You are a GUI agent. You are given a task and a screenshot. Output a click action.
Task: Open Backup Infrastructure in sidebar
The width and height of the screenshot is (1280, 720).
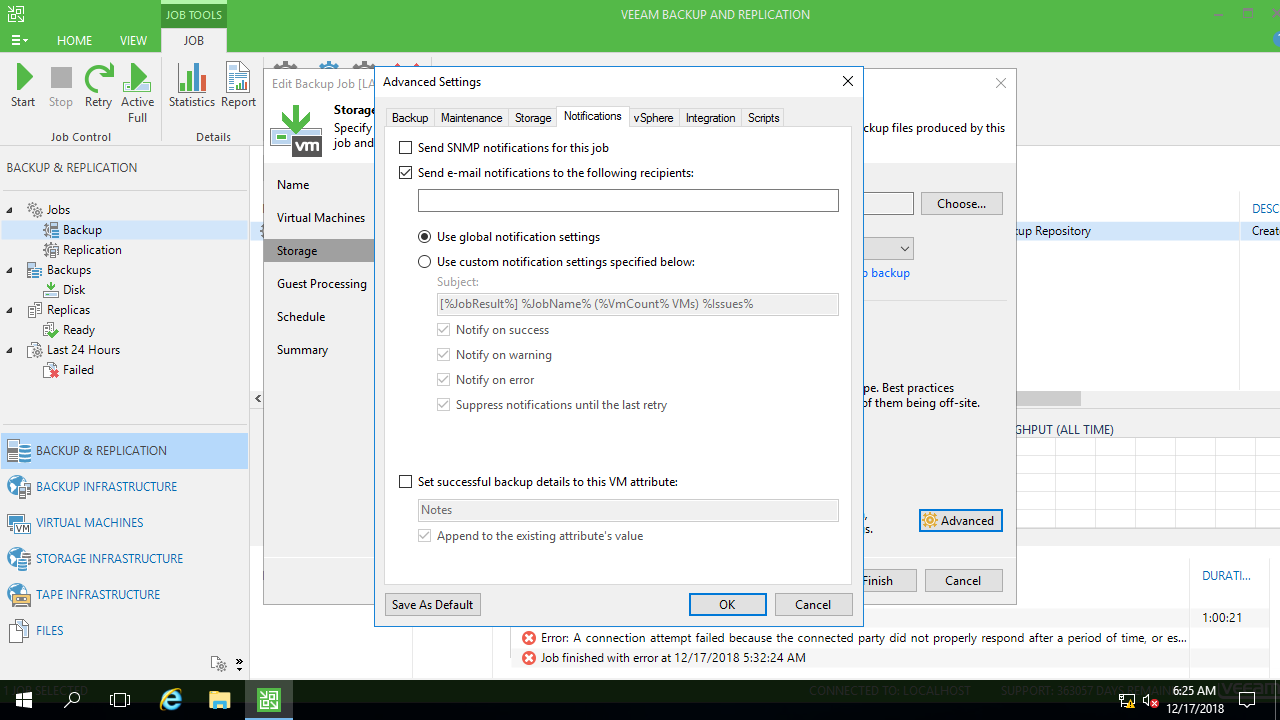point(106,487)
